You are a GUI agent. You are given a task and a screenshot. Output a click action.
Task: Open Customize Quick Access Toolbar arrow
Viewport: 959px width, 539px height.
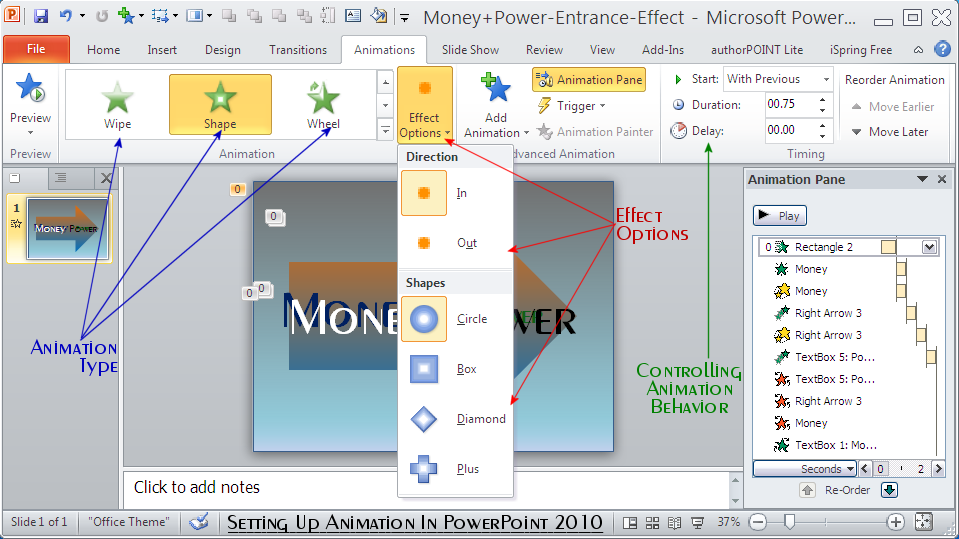click(x=404, y=17)
